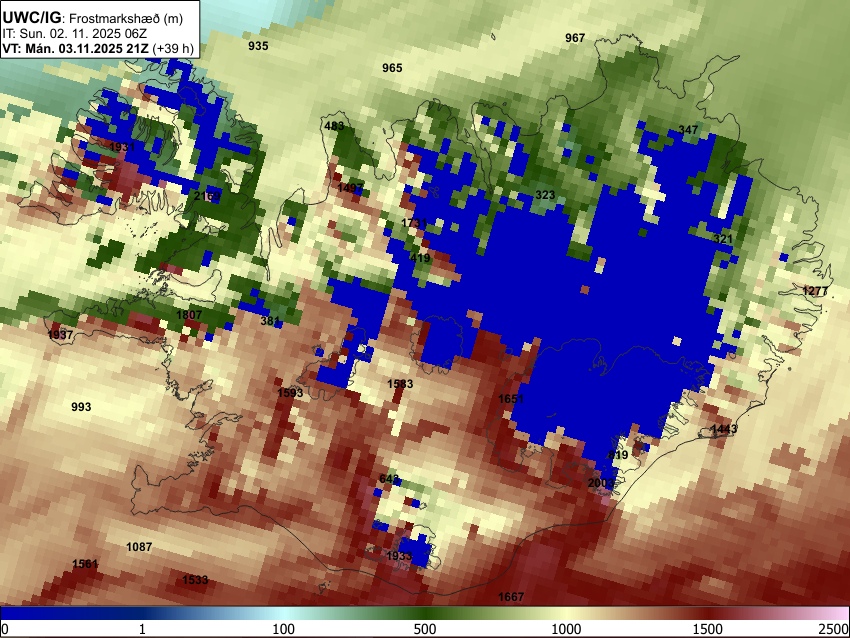This screenshot has width=850, height=638.
Task: Click the map value label 2003
Action: [601, 483]
